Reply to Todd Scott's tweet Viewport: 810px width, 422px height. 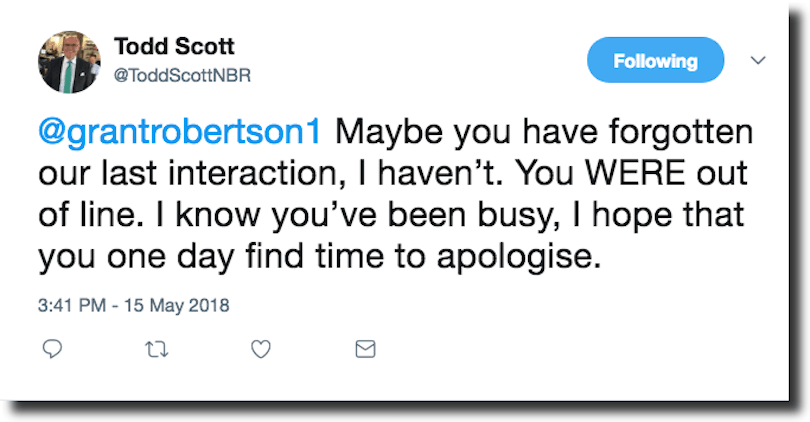click(x=54, y=349)
